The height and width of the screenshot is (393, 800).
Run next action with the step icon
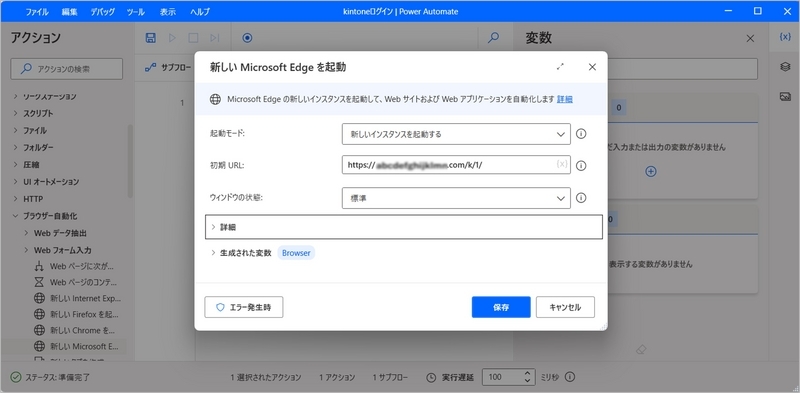click(x=214, y=37)
